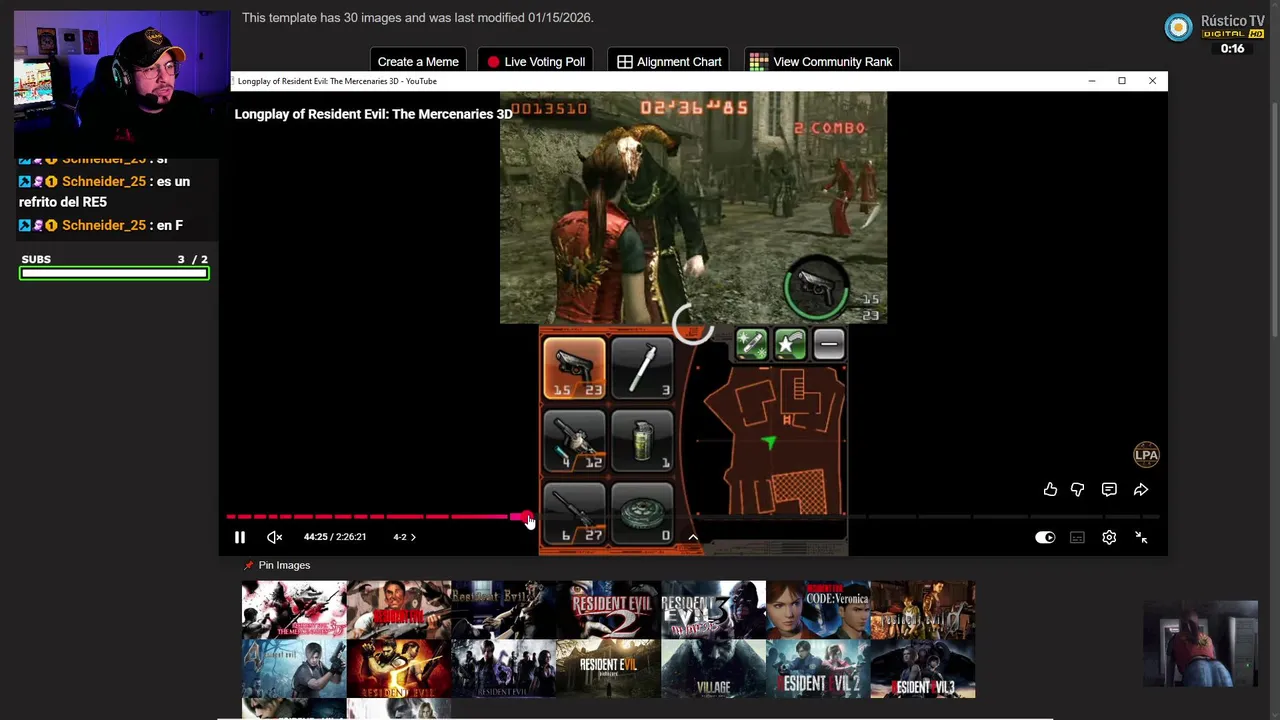Toggle the autoplay switch
The width and height of the screenshot is (1280, 720).
1045,537
